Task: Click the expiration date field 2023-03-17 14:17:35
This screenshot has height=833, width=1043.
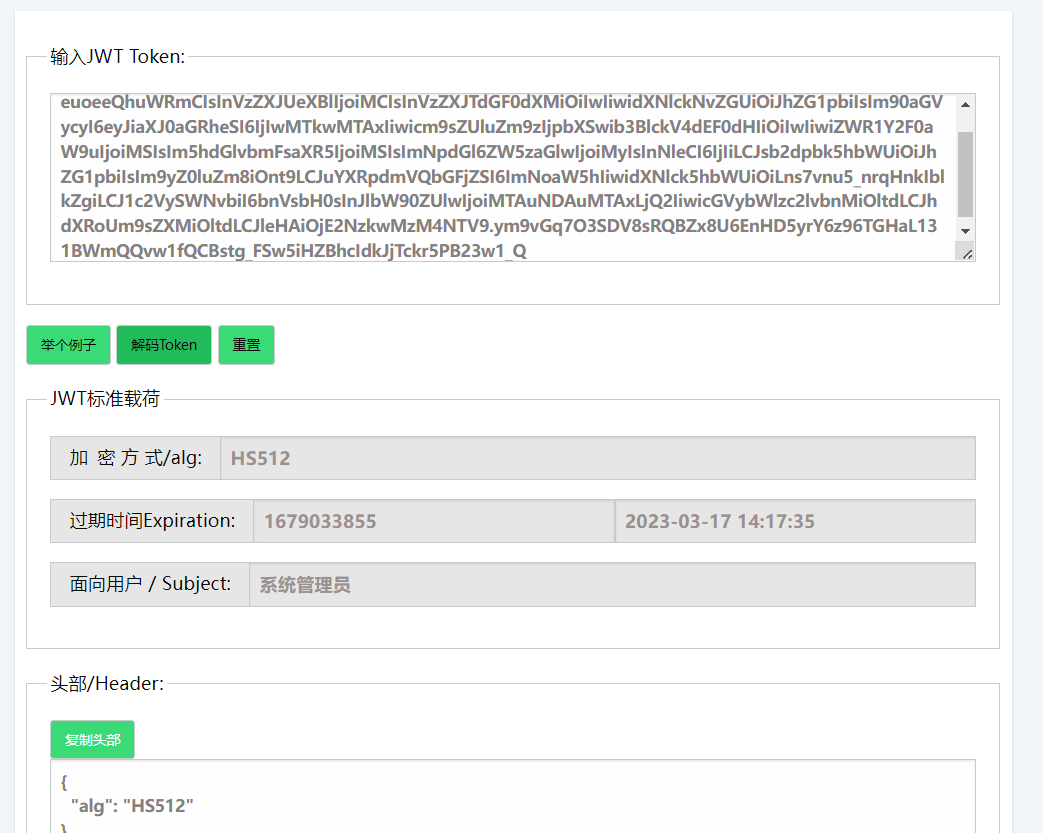Action: (x=794, y=521)
